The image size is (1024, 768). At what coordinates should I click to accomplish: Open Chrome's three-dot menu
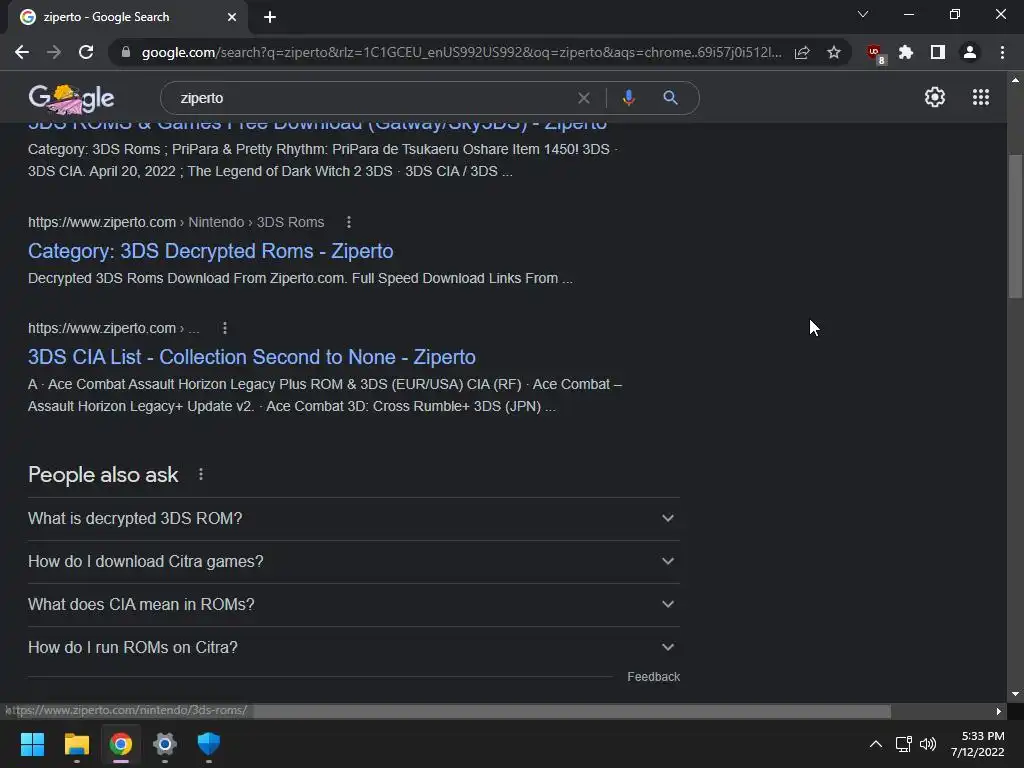(x=1002, y=52)
